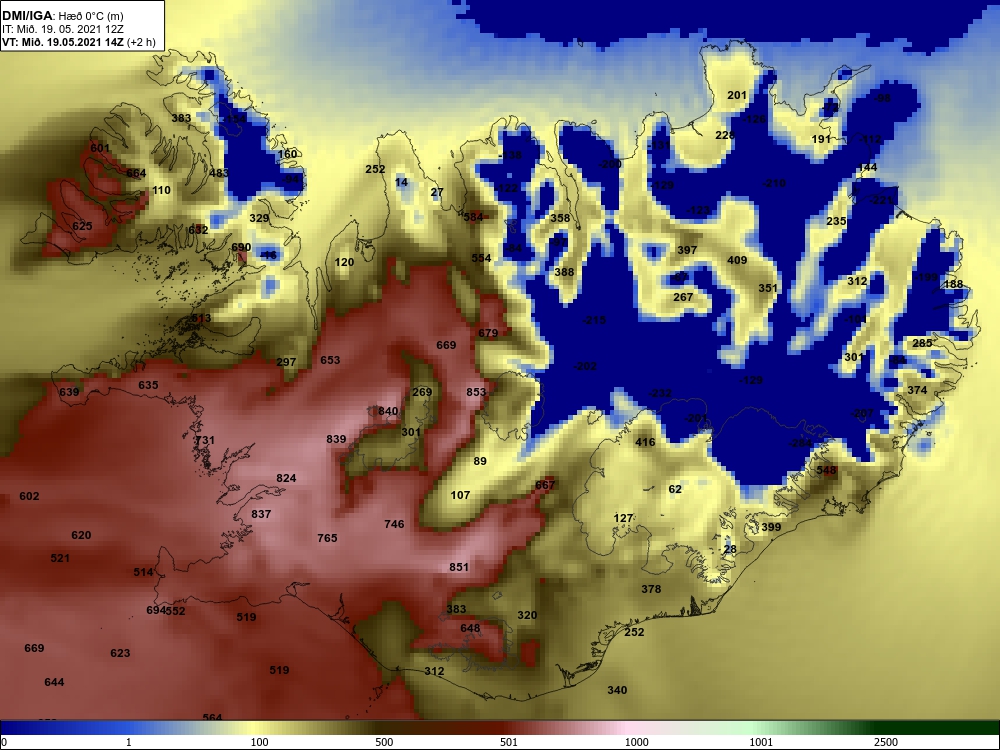This screenshot has height=750, width=1000.
Task: Click the map value 554
Action: coord(482,258)
